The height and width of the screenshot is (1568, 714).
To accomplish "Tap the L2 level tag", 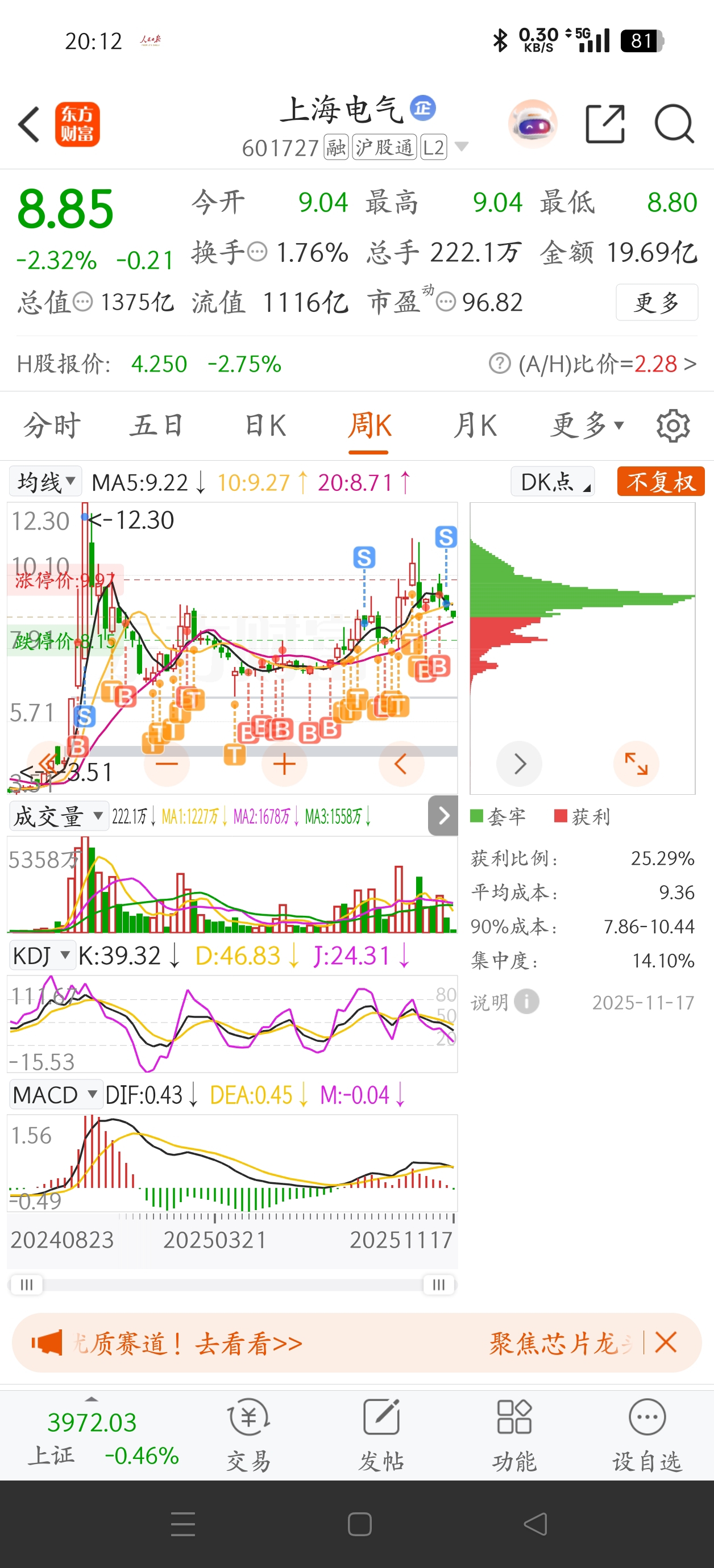I will pyautogui.click(x=433, y=147).
